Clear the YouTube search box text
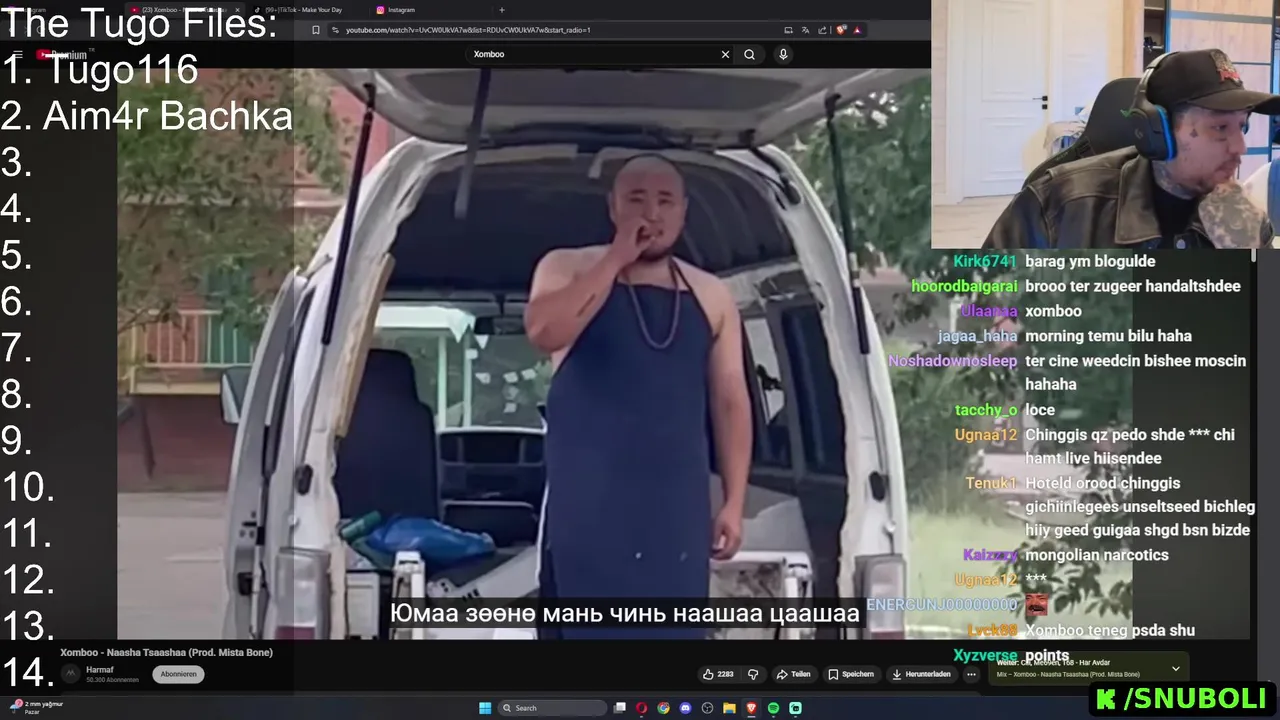The width and height of the screenshot is (1280, 720). (725, 54)
